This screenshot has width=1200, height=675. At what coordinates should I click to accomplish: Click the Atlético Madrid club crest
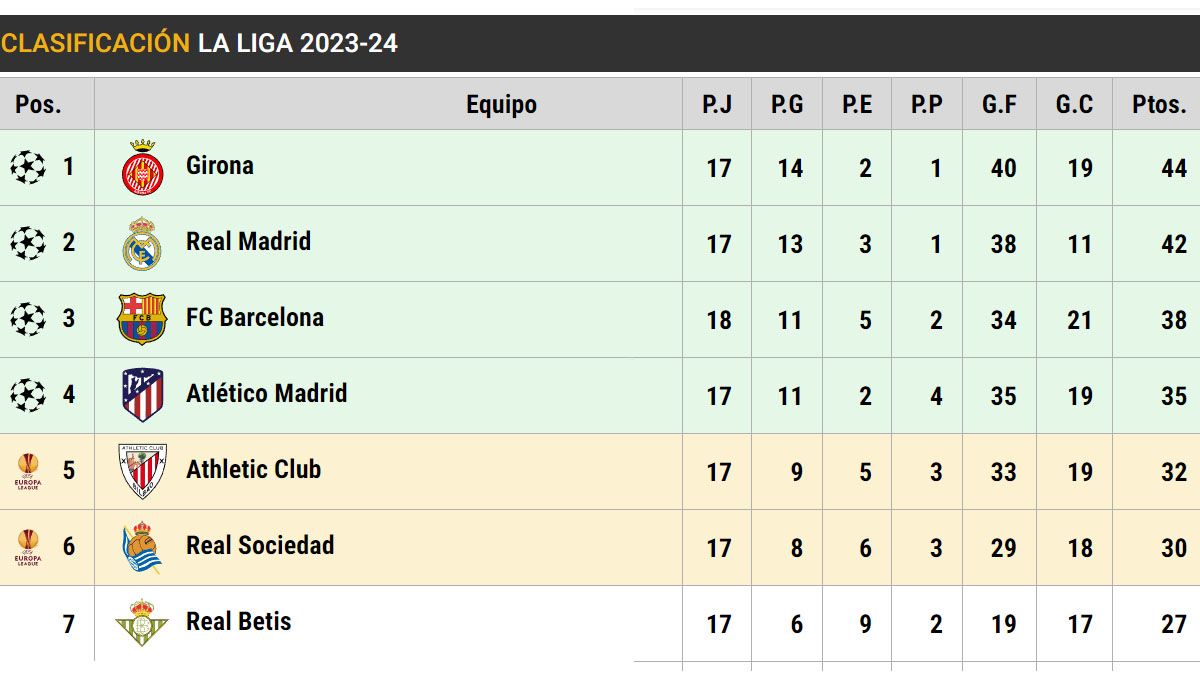[142, 395]
